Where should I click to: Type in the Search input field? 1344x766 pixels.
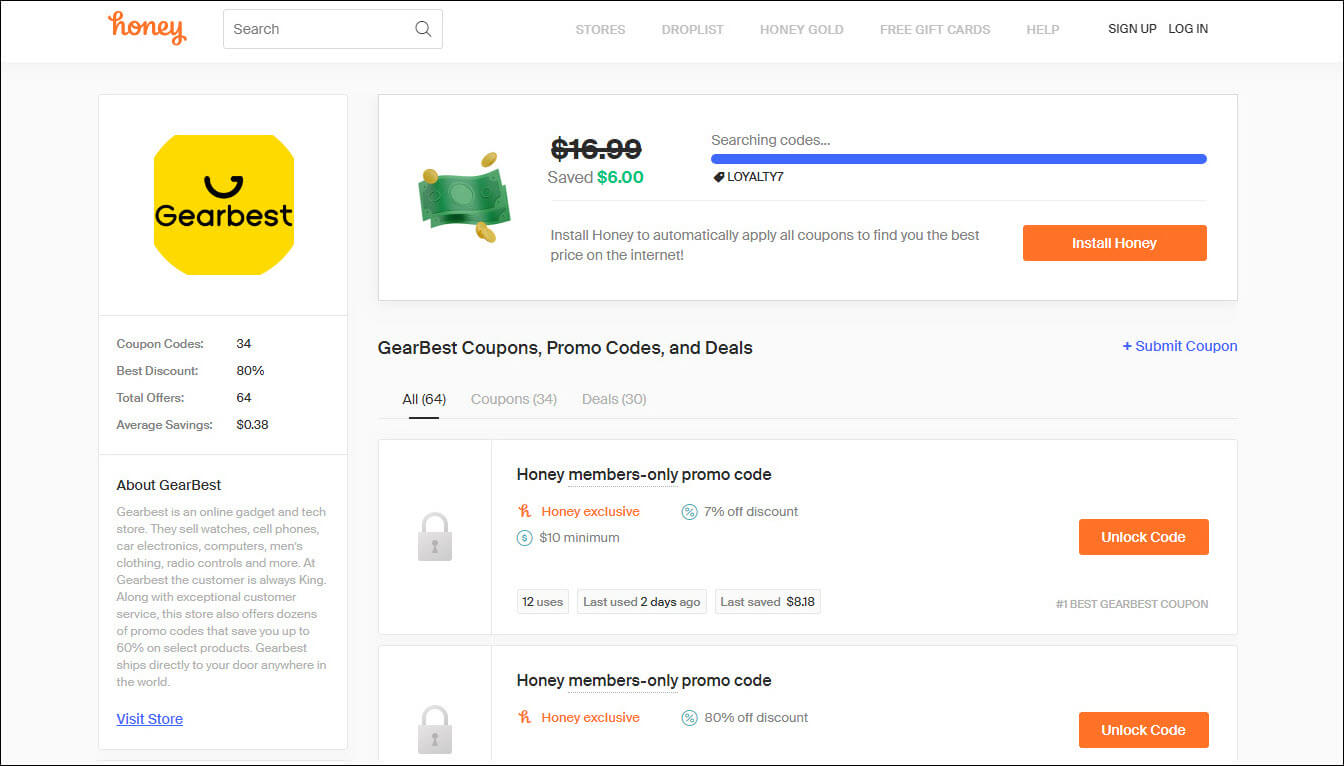[x=320, y=29]
